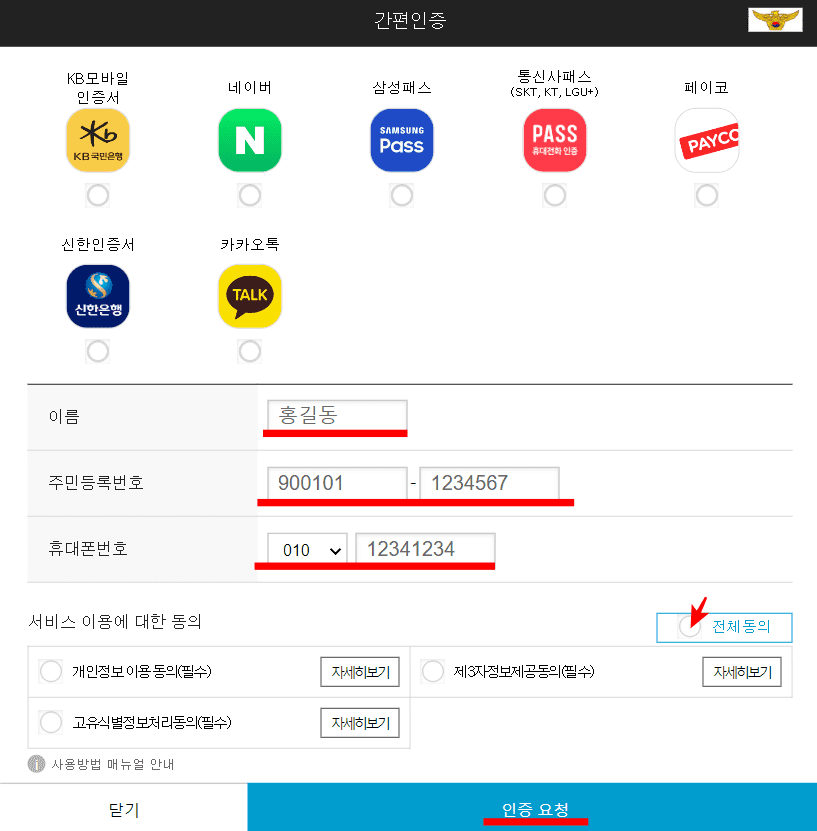Open 자세히보기 for 고유식별정보처리동의
This screenshot has height=831, width=817.
point(360,723)
